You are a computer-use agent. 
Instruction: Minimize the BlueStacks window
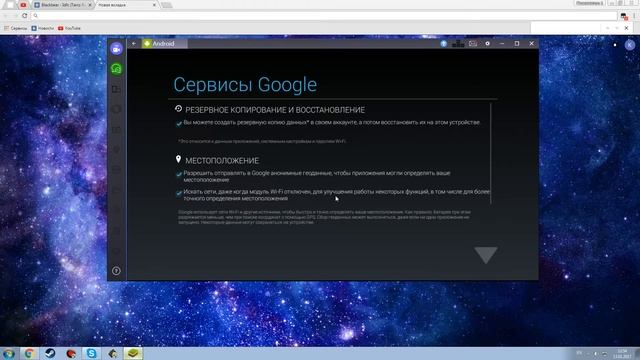pos(502,43)
